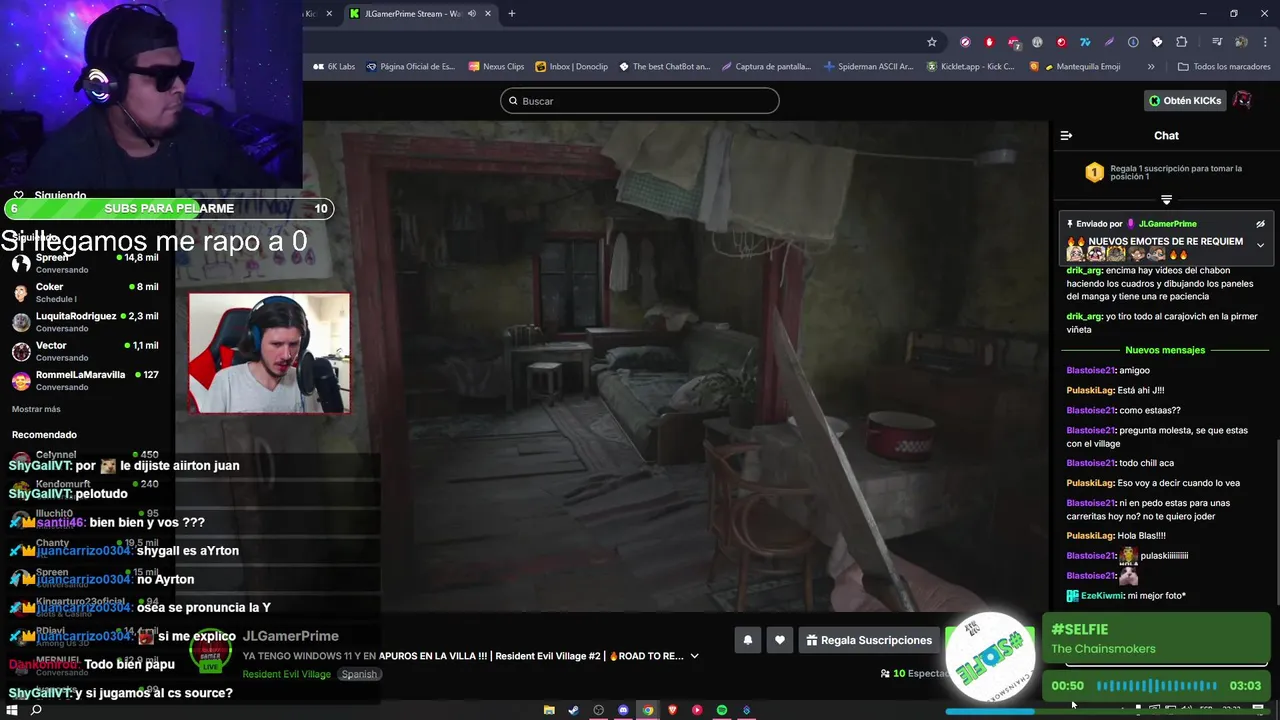Viewport: 1280px width, 720px height.
Task: Open Vector channel in the sidebar
Action: 87,351
